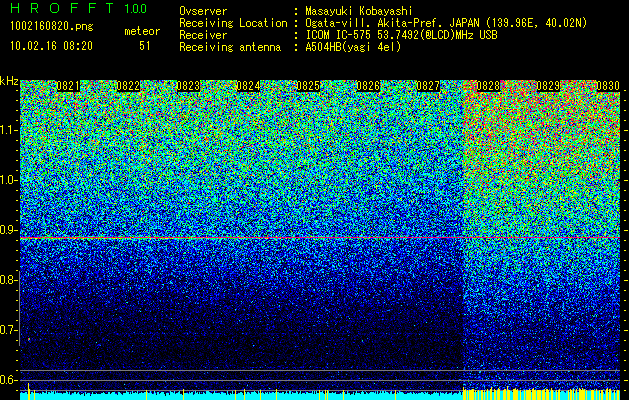
Task: Click the 0828 time marker
Action: tap(488, 86)
